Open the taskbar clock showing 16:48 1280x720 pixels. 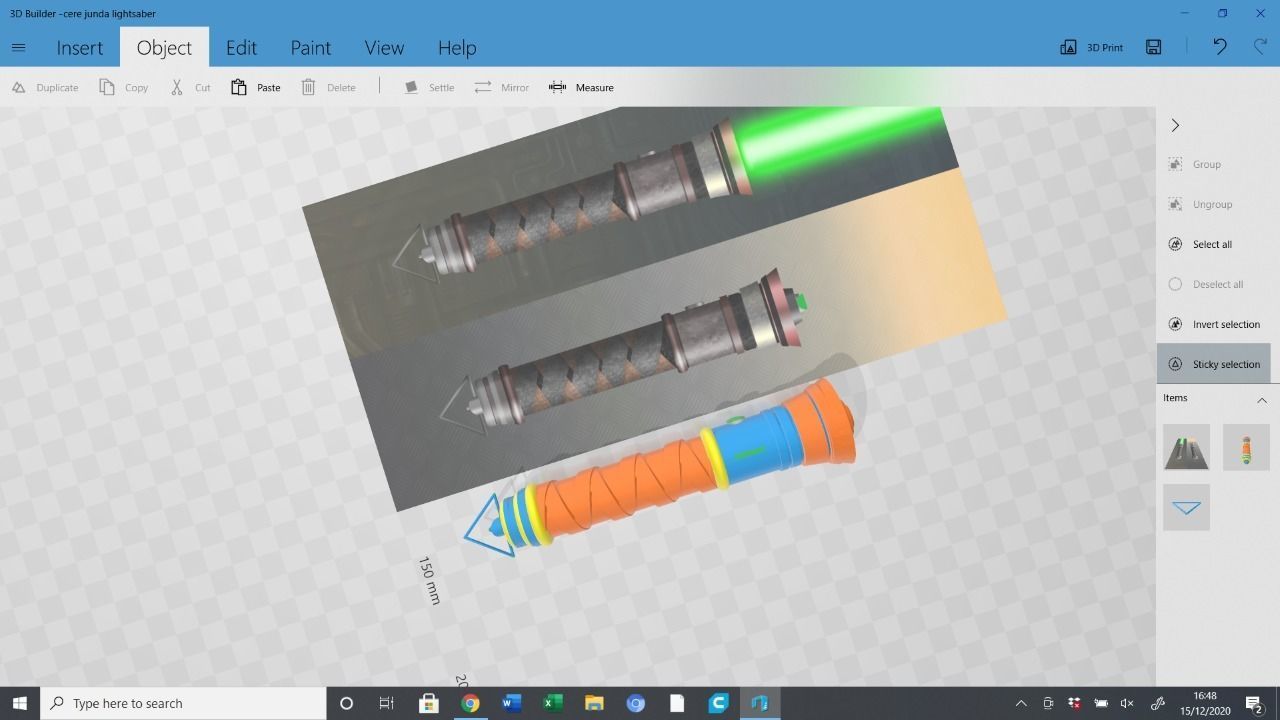tap(1205, 703)
